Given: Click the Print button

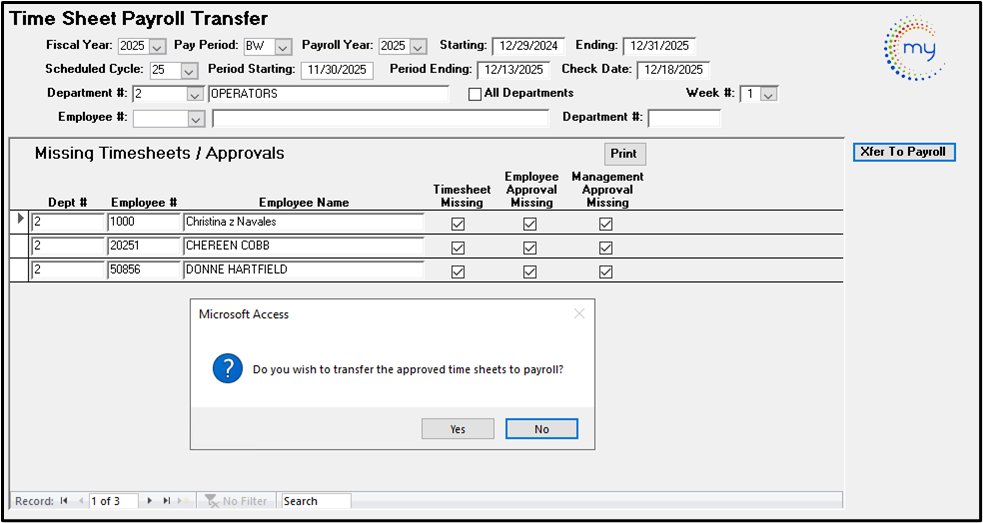Looking at the screenshot, I should 623,154.
